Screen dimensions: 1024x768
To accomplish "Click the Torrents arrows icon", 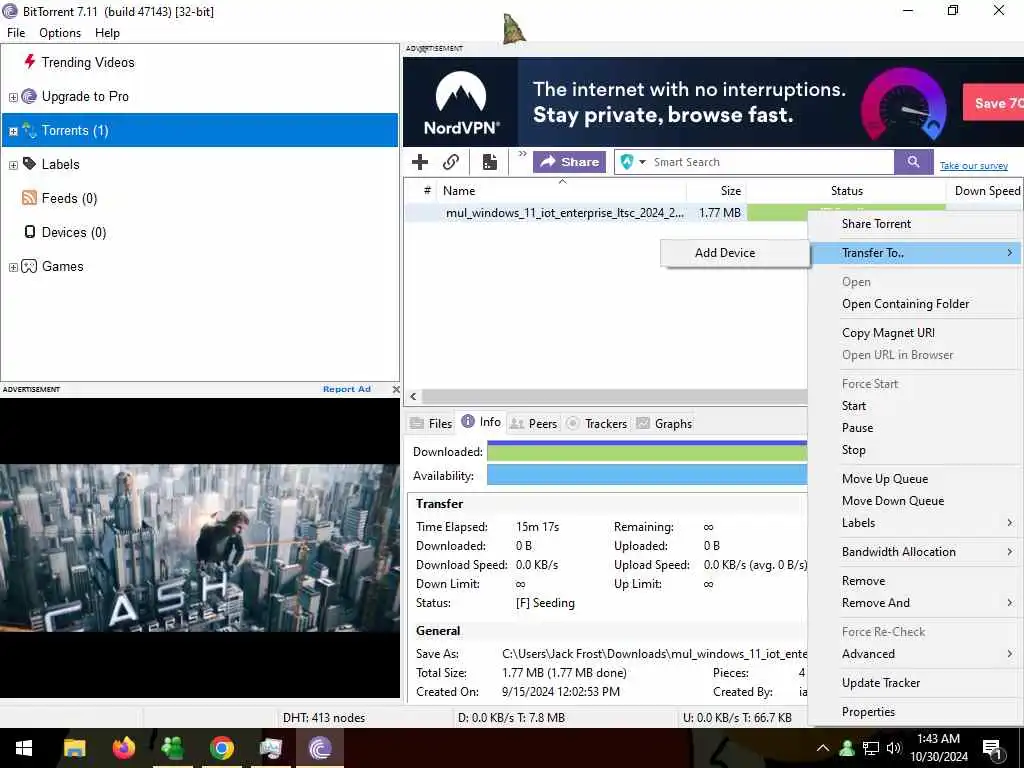I will [29, 130].
